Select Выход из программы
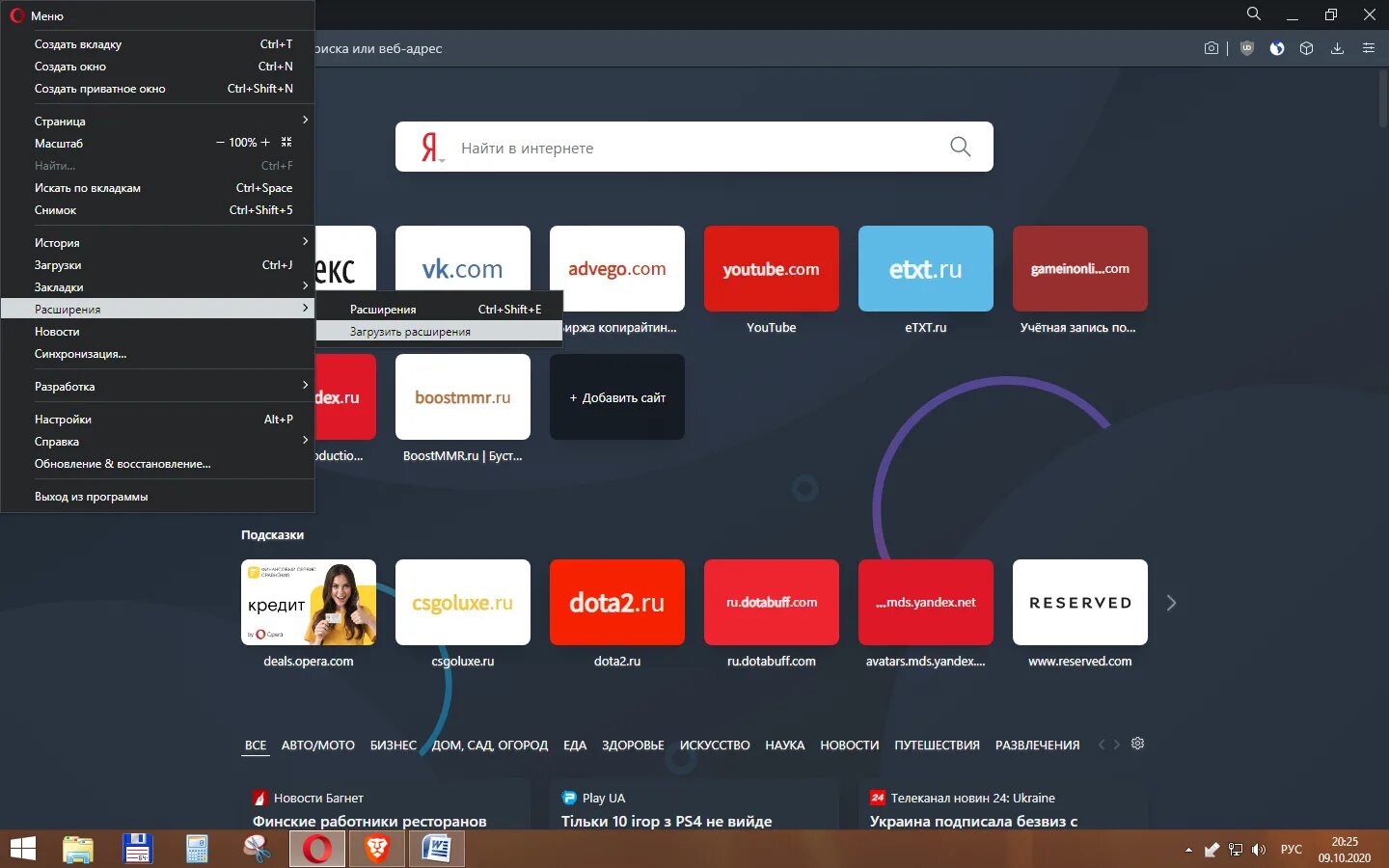Screen dimensions: 1389x868 pyautogui.click(x=157, y=496)
